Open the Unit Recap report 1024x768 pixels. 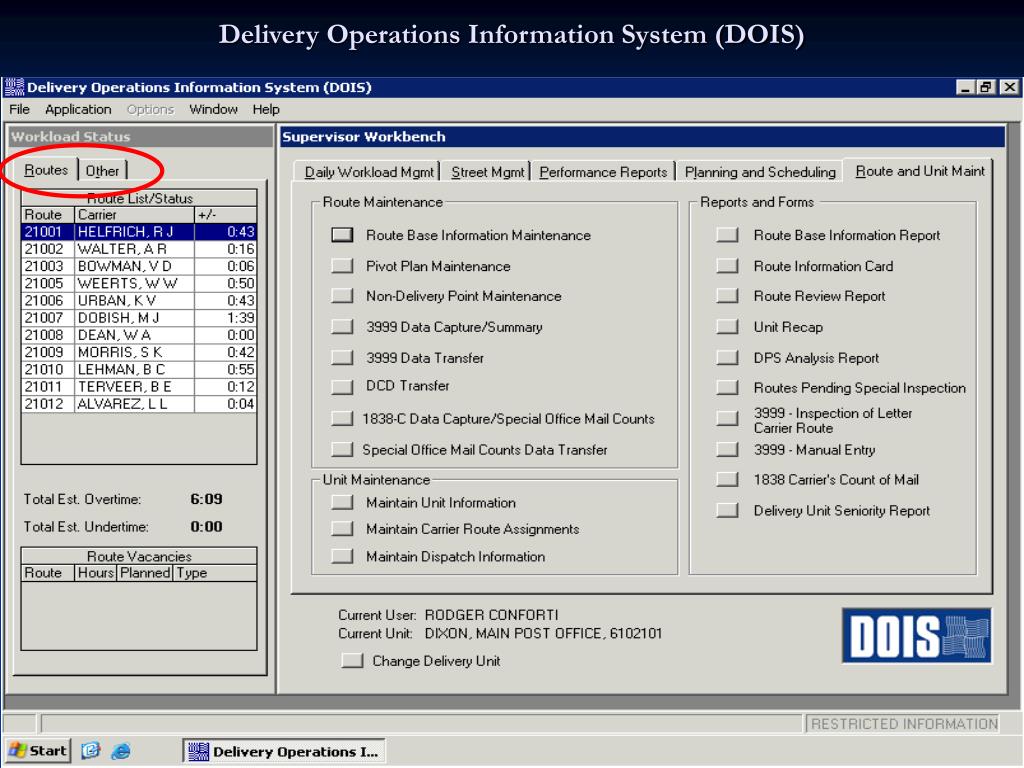click(x=728, y=327)
